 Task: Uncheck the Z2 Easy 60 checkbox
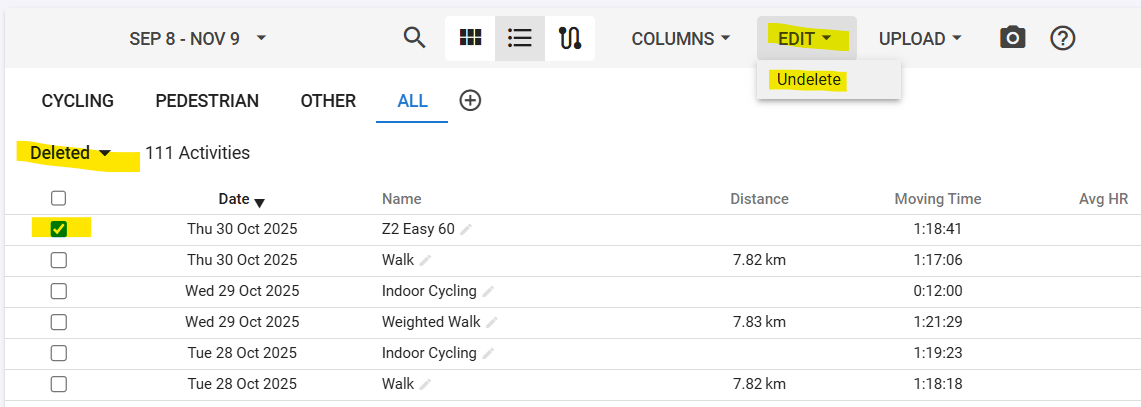tap(59, 229)
